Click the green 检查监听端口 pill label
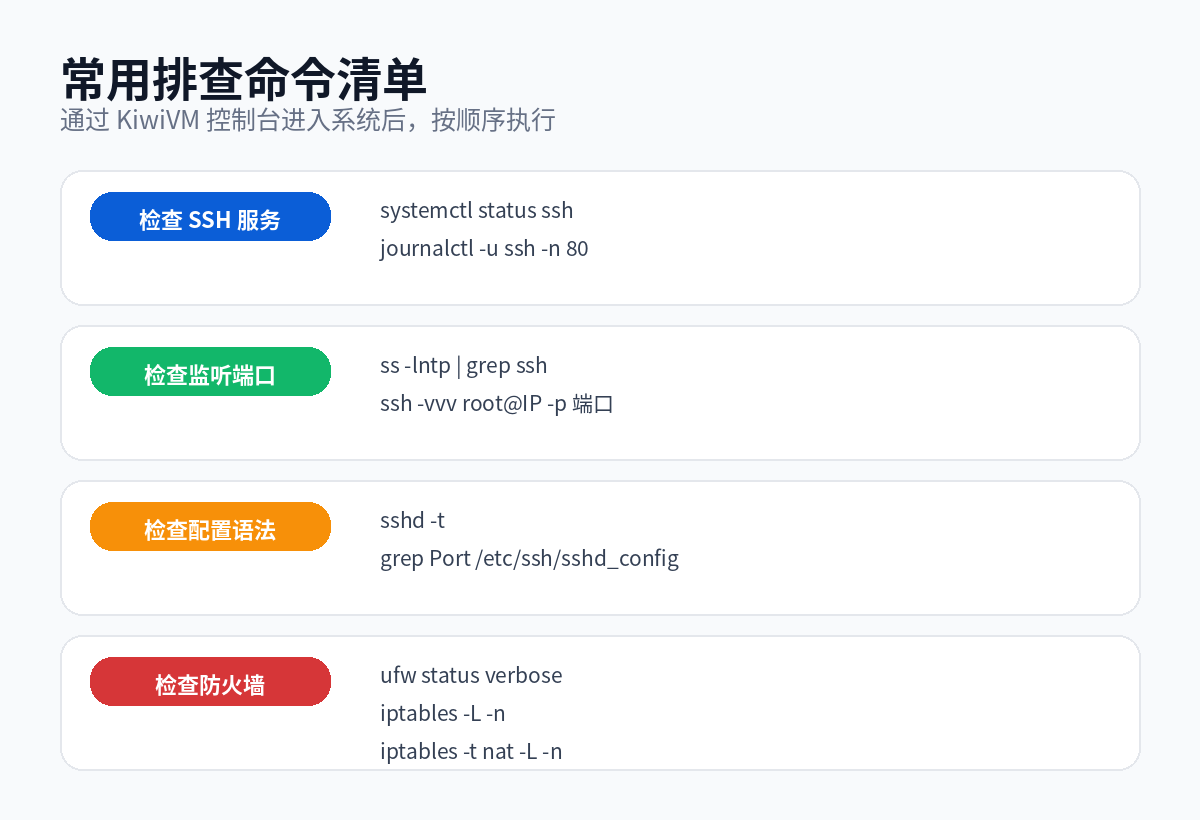 [x=210, y=372]
